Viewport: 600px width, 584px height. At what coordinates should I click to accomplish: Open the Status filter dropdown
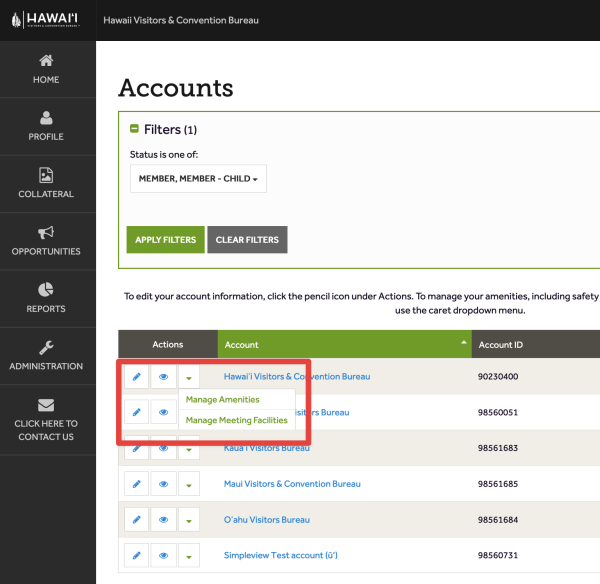pos(198,179)
